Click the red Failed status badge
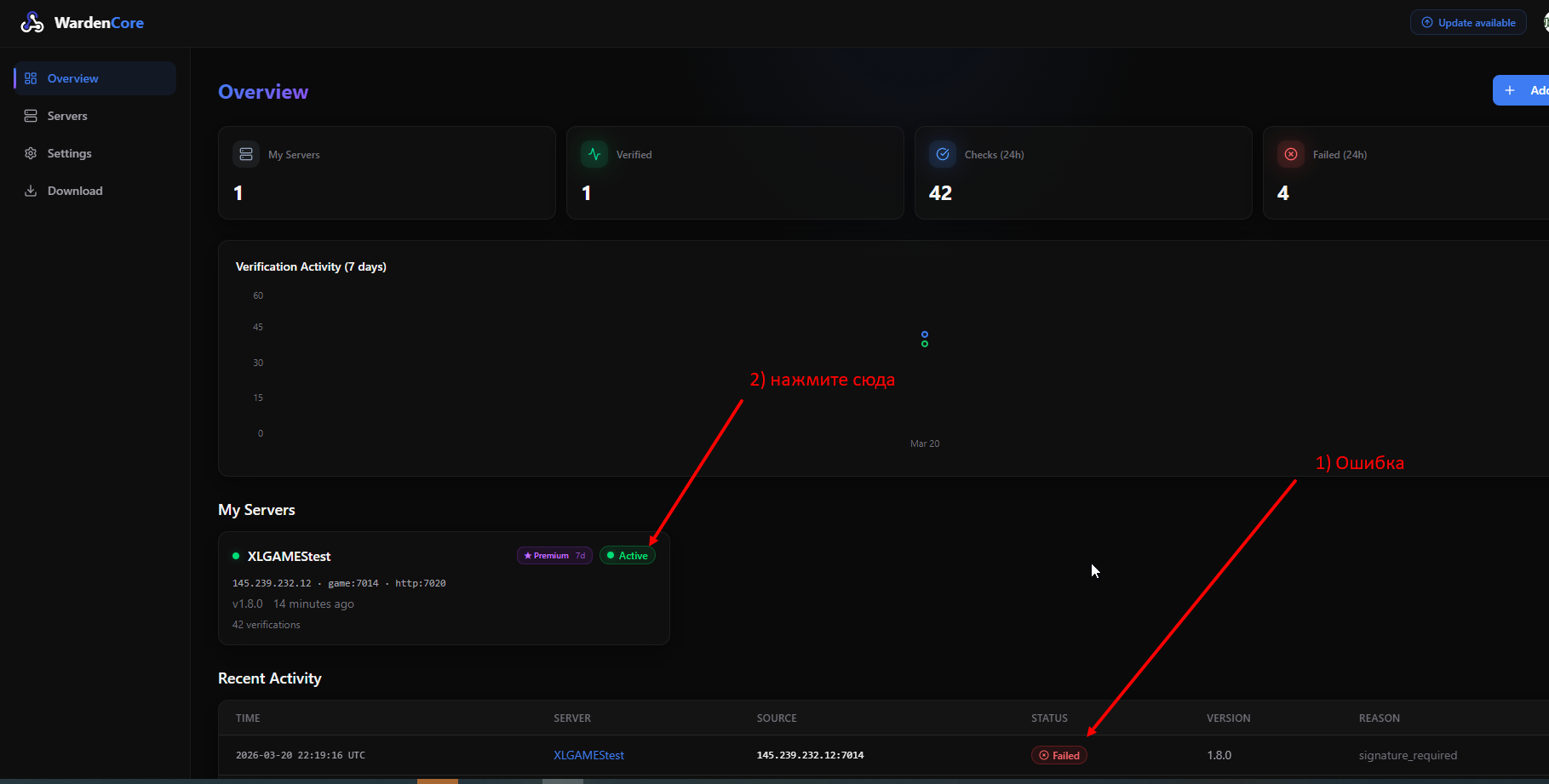 pyautogui.click(x=1059, y=755)
